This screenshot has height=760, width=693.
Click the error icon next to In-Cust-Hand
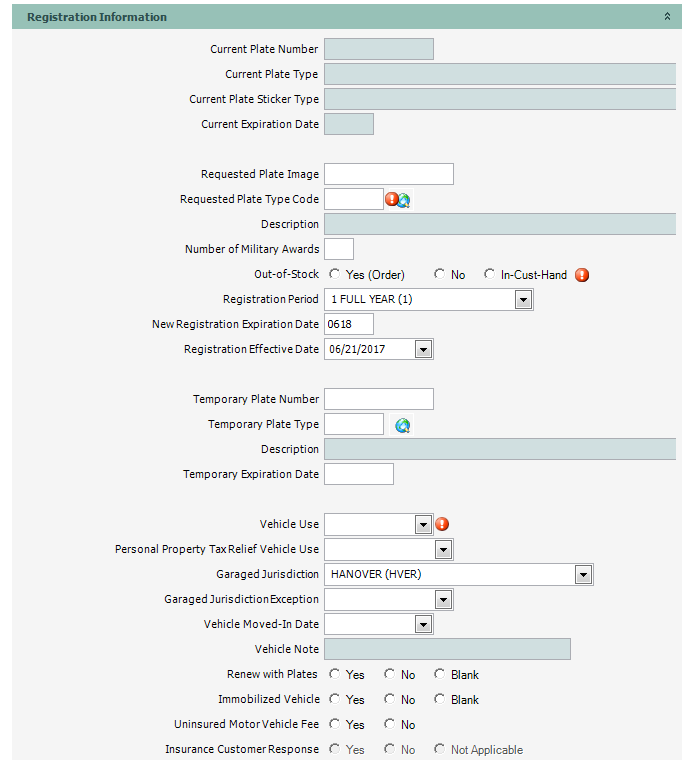coord(582,275)
